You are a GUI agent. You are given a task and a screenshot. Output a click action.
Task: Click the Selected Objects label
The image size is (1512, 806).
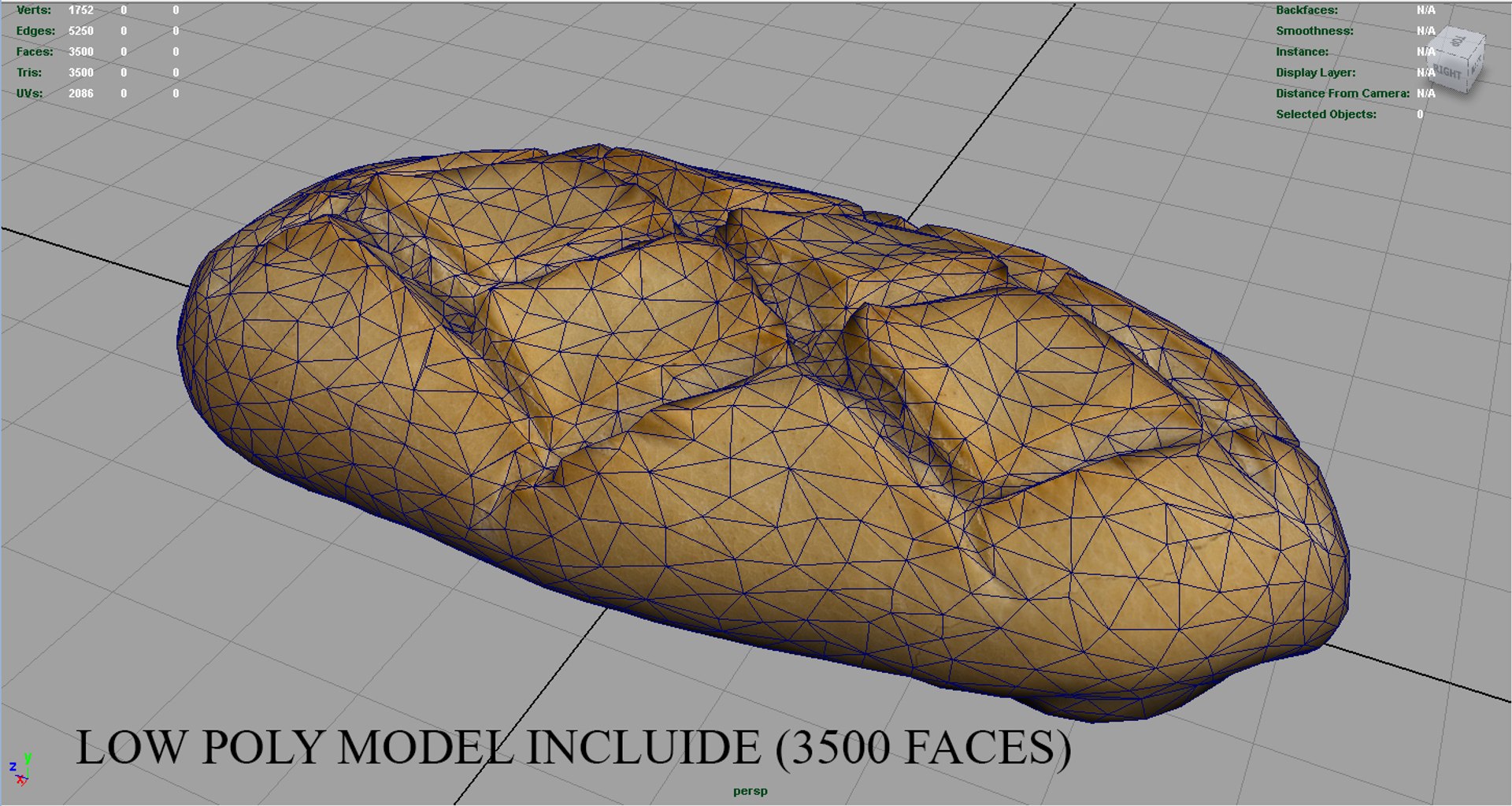1326,114
